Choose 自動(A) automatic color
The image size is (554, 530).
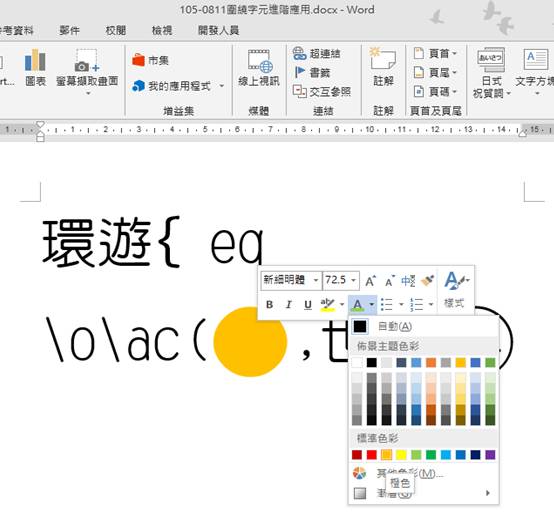click(424, 326)
